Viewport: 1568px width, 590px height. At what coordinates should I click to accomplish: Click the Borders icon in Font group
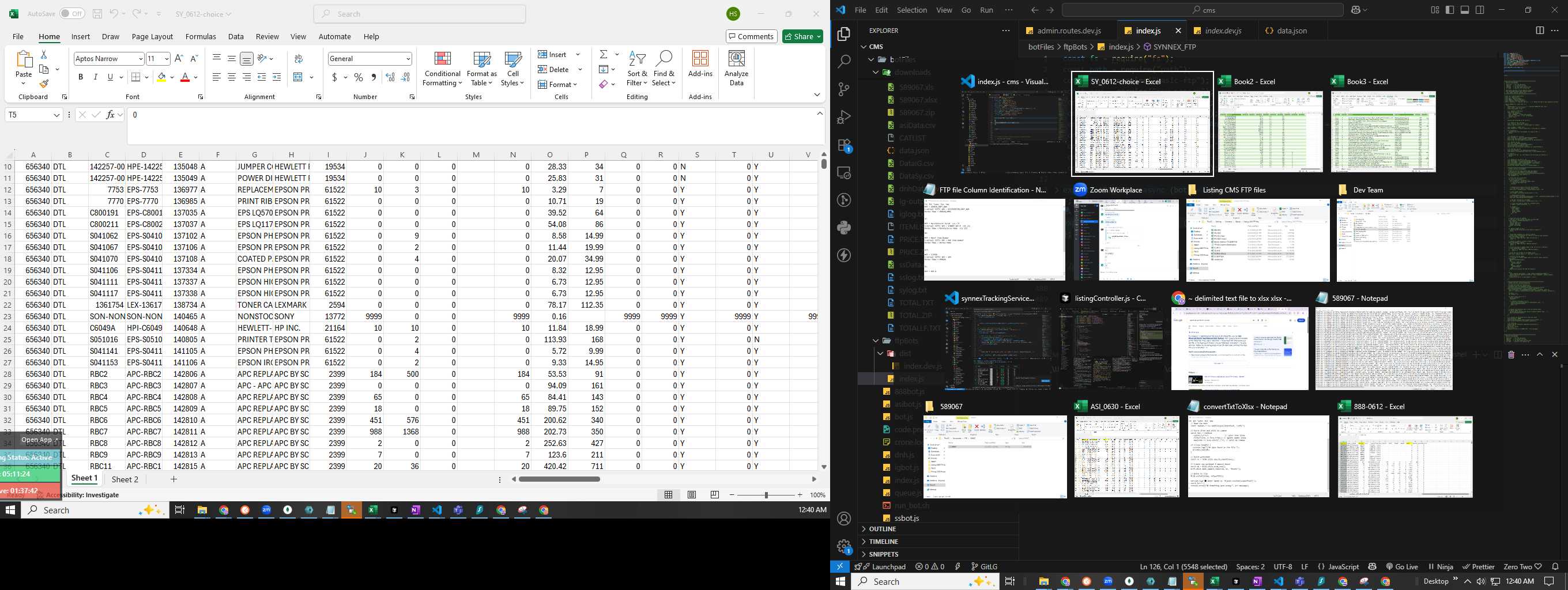(137, 77)
